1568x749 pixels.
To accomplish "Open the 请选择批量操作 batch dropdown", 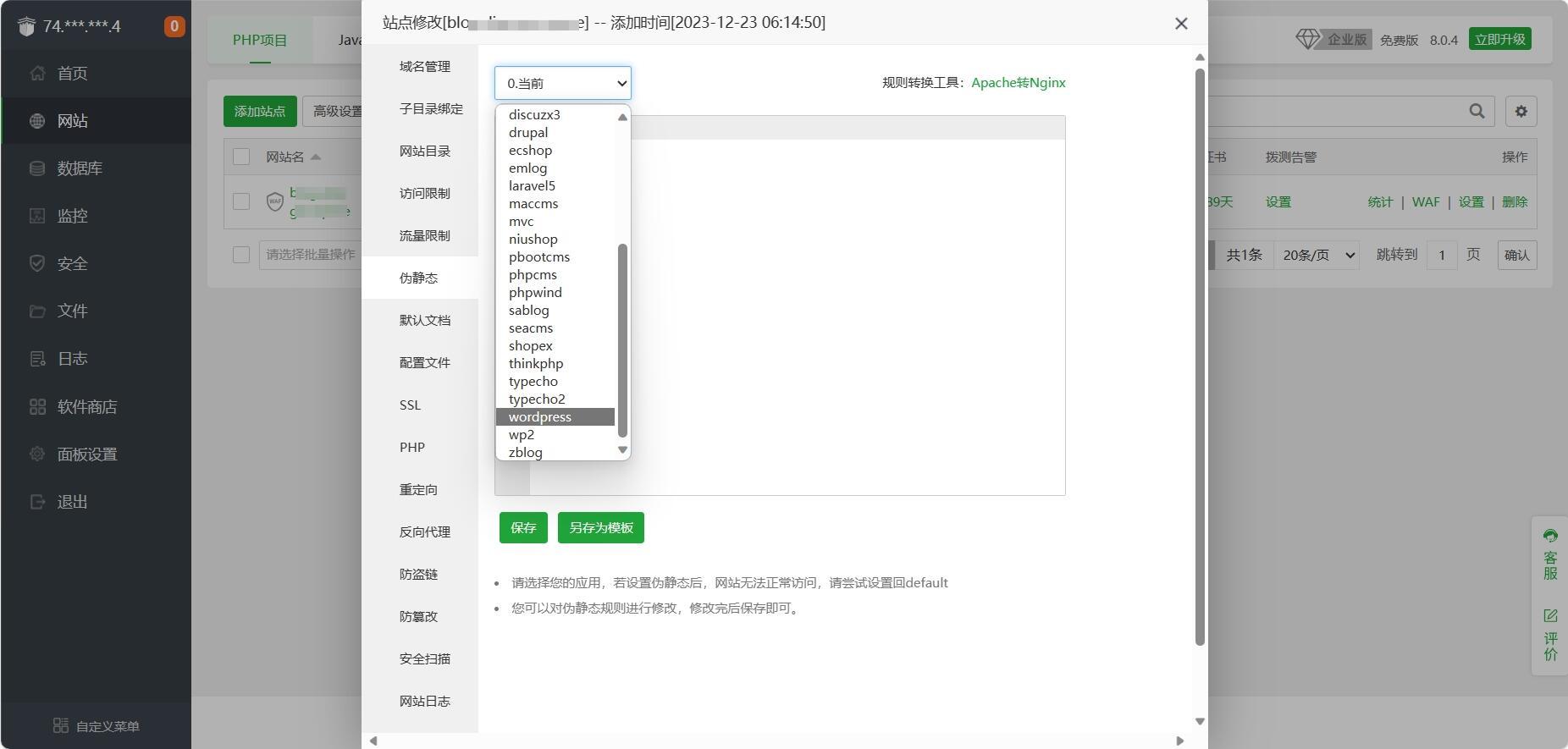I will pos(310,254).
